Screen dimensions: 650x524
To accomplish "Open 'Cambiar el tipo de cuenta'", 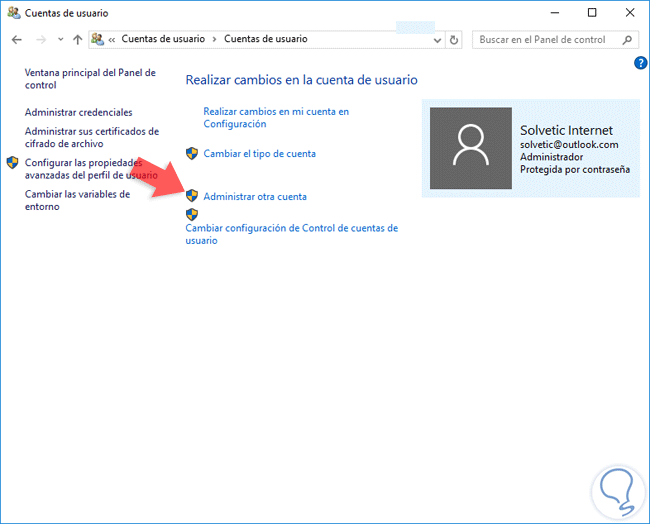I will (x=260, y=154).
